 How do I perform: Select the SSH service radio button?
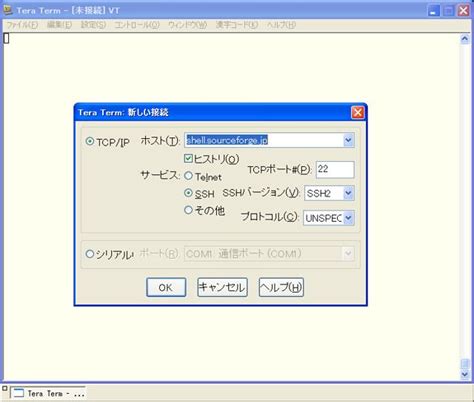(x=188, y=193)
